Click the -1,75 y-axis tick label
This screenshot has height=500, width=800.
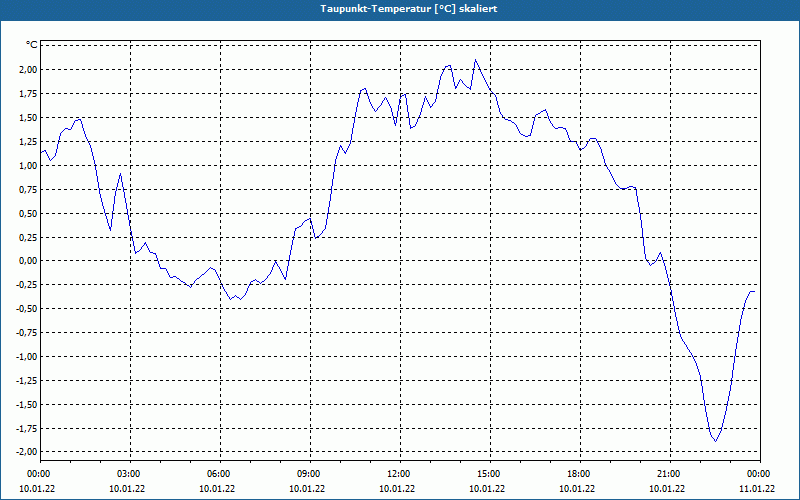coord(27,429)
